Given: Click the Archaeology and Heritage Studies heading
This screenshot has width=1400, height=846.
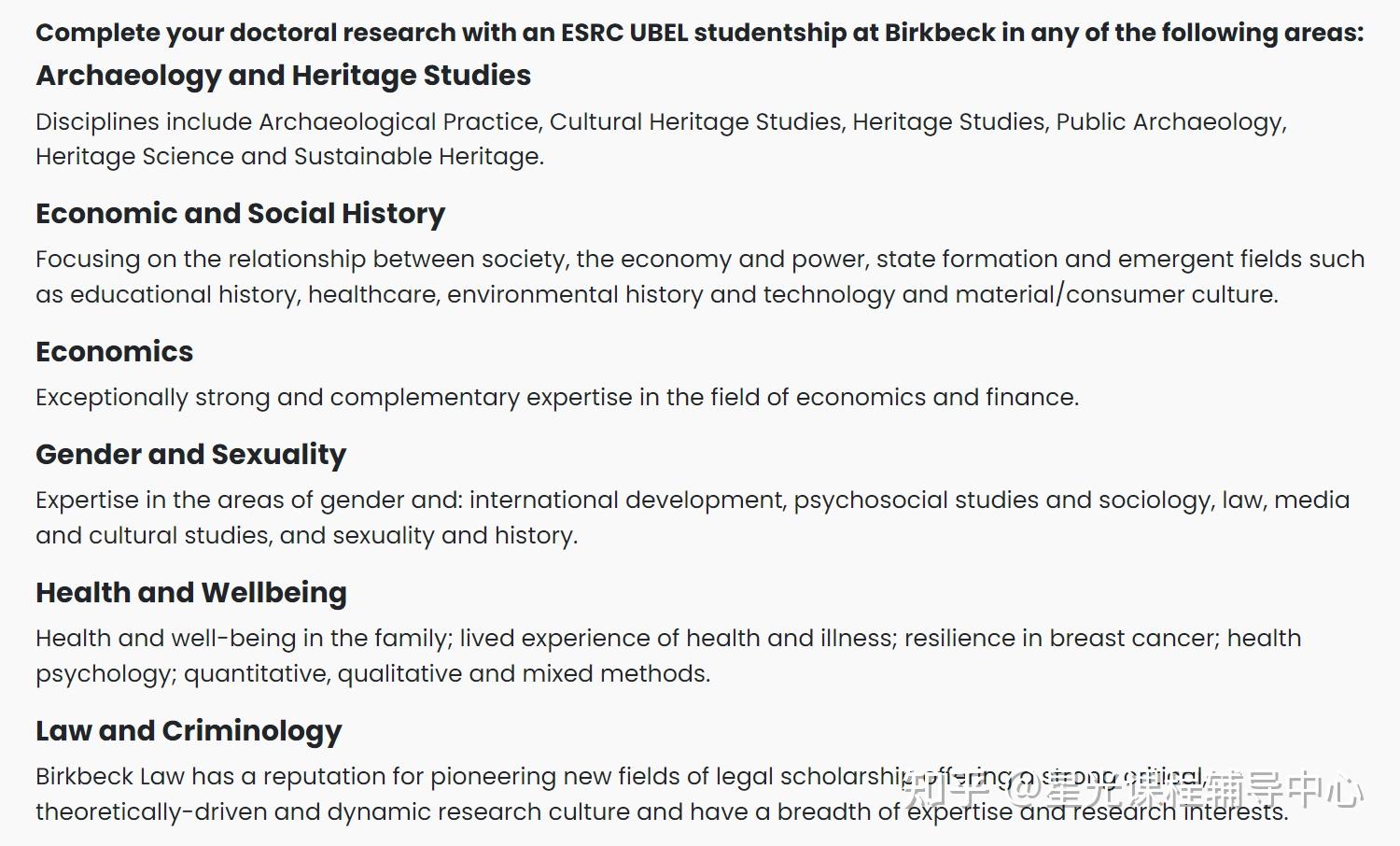Looking at the screenshot, I should [x=283, y=76].
